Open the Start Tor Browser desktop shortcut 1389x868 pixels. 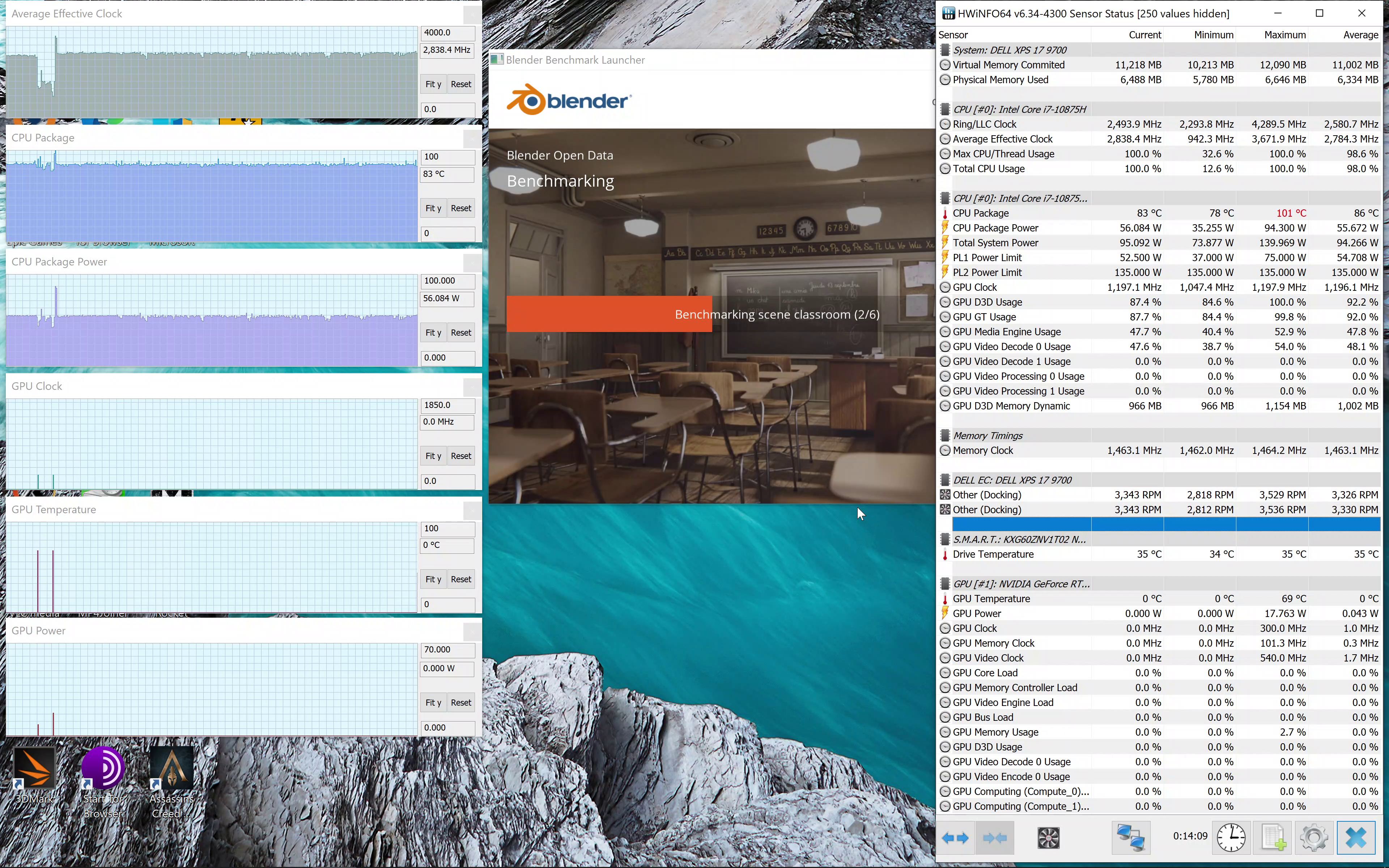click(x=103, y=782)
